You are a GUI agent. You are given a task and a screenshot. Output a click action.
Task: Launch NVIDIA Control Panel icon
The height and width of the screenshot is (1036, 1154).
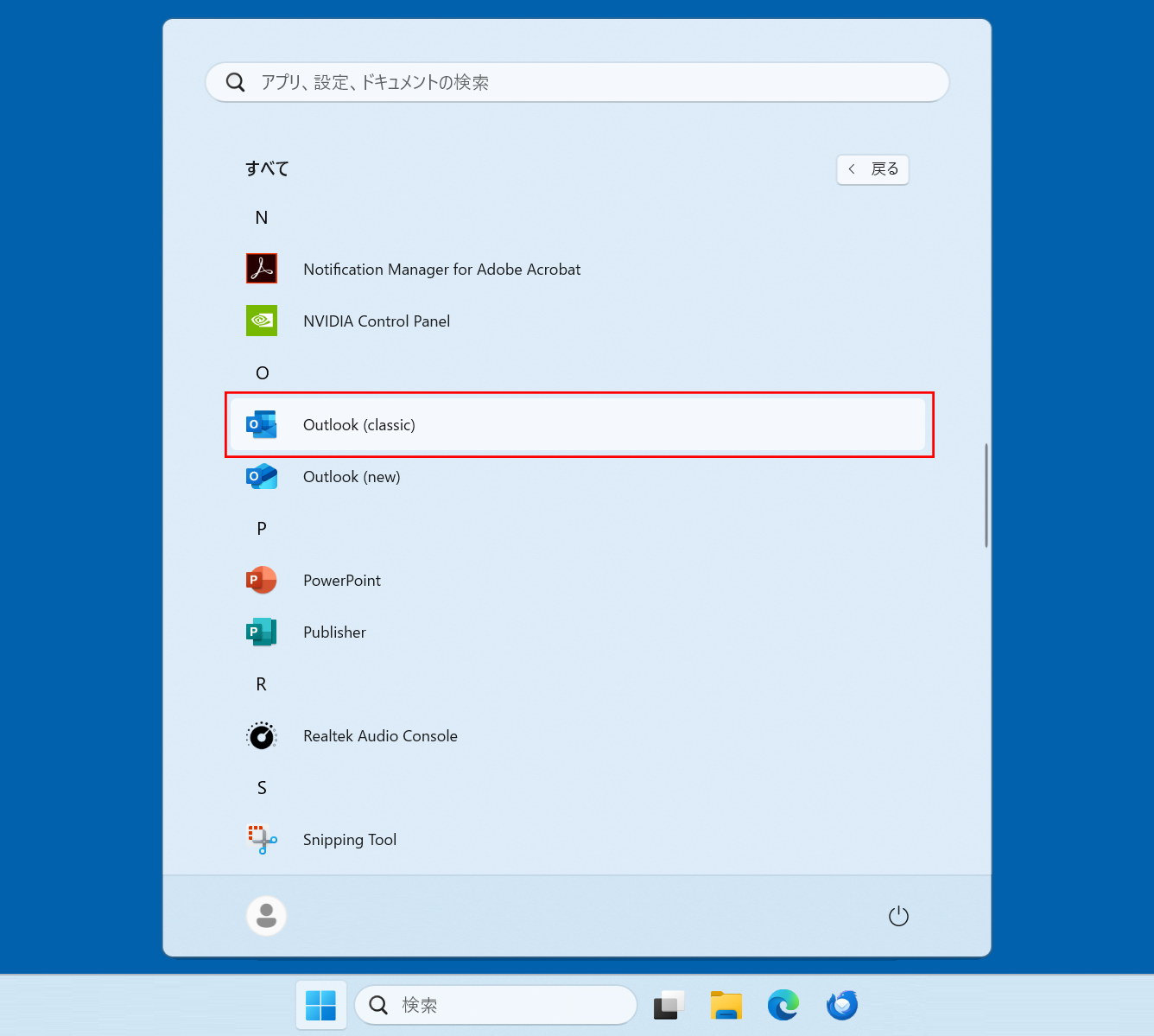click(x=262, y=321)
